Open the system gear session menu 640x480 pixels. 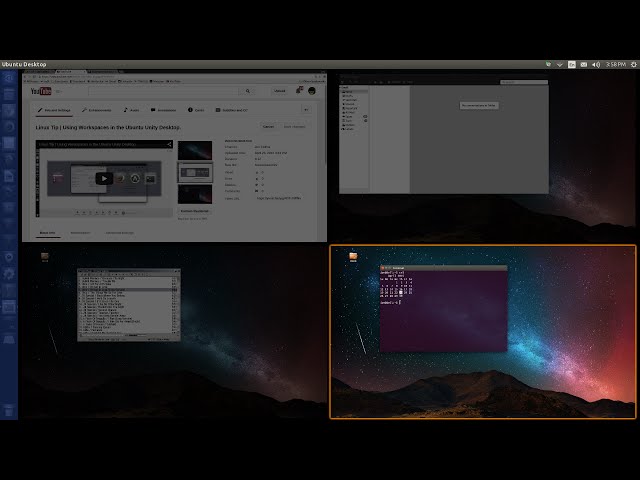[633, 64]
